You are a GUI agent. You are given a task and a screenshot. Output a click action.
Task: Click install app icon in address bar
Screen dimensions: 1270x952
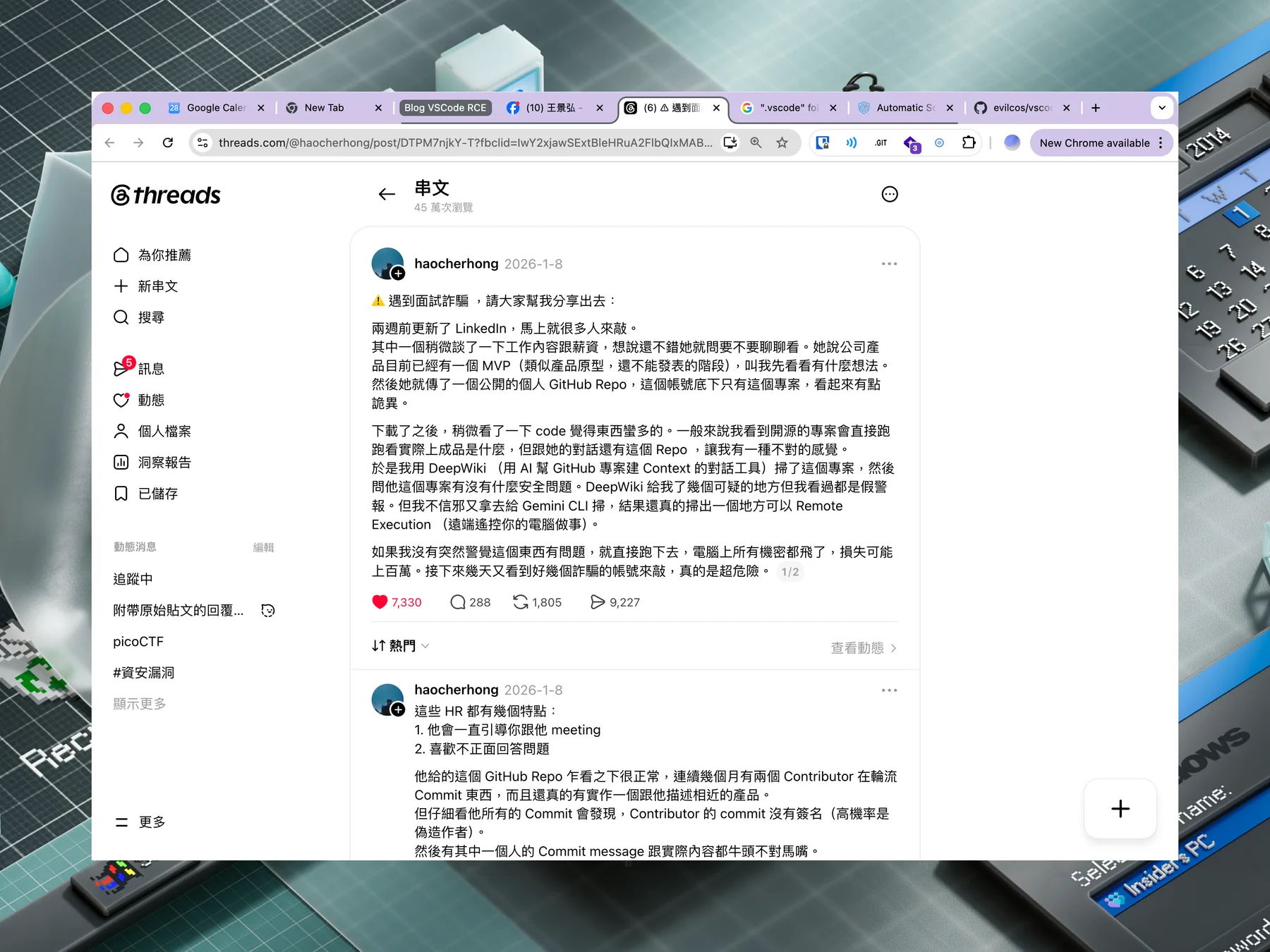[x=730, y=142]
